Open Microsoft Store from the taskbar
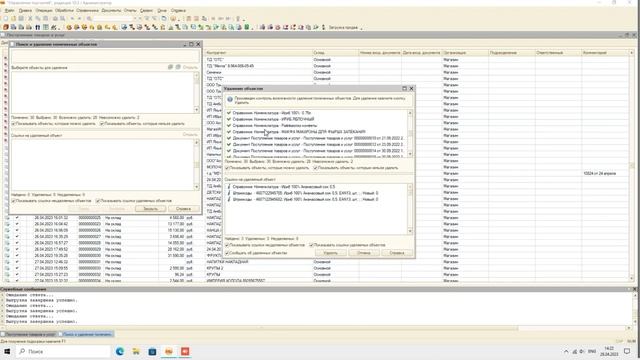Screen dimensions: 640x360 pyautogui.click(x=152, y=351)
